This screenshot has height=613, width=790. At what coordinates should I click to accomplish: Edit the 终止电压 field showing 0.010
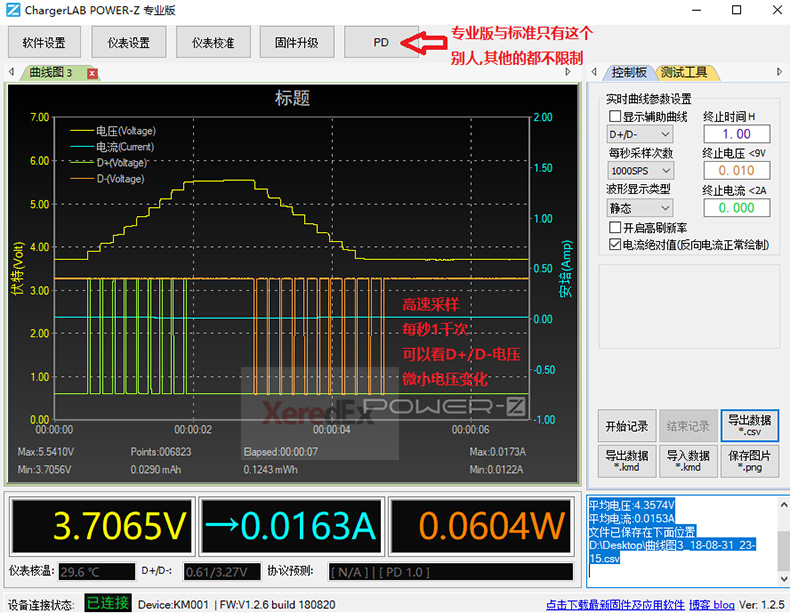point(737,170)
